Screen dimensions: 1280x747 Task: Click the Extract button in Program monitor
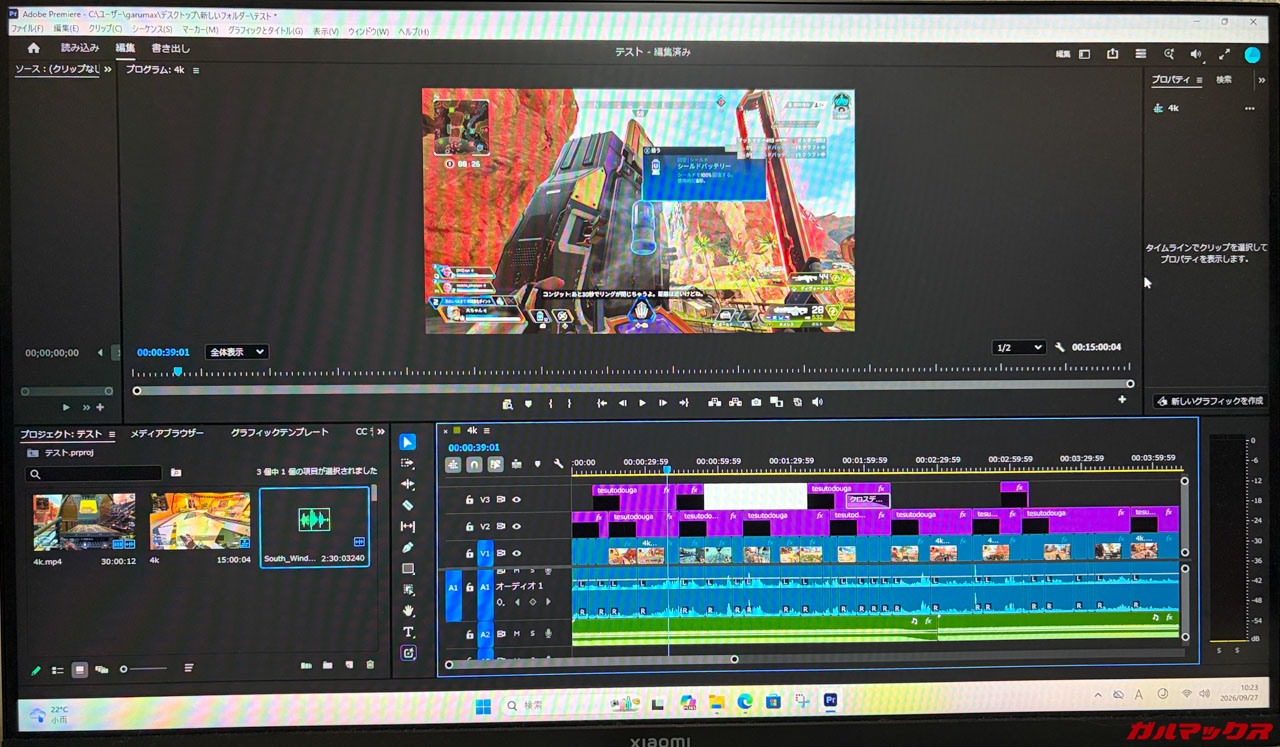[735, 402]
